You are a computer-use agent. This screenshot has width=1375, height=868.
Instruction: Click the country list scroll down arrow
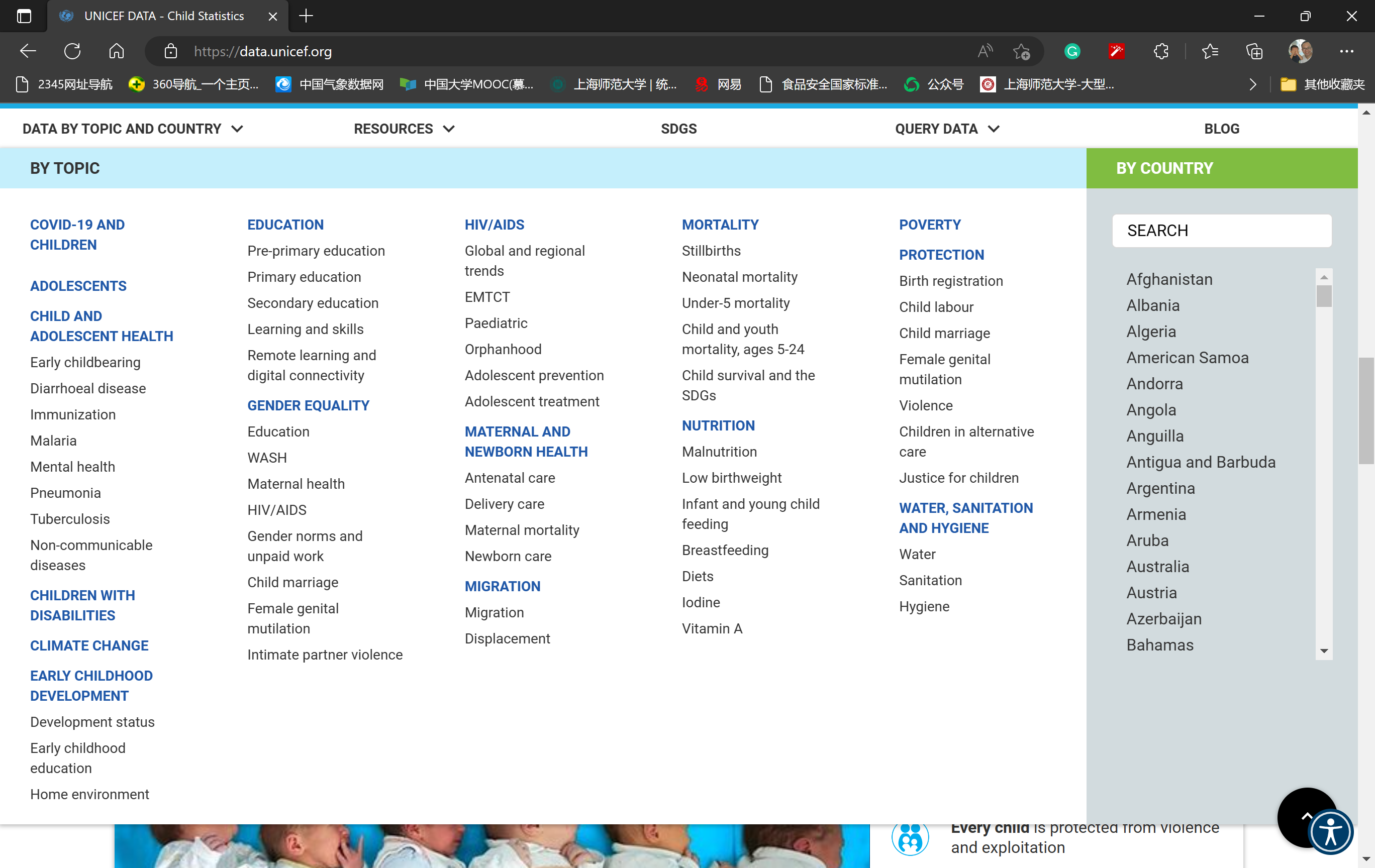click(x=1324, y=651)
